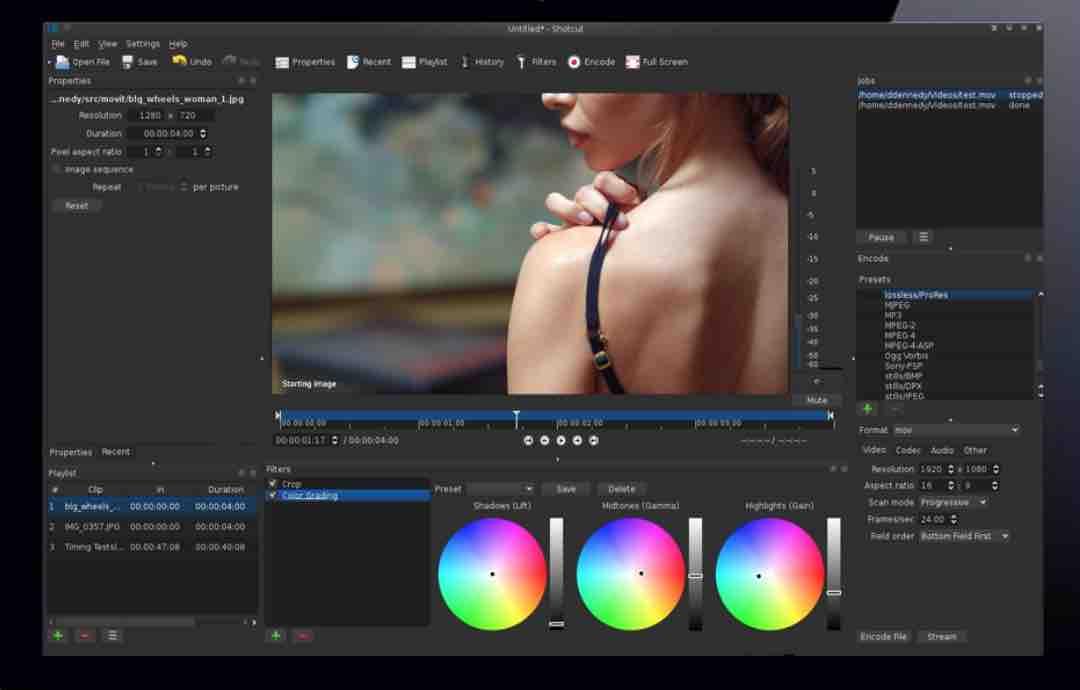Open the filter Preset dropdown
The image size is (1080, 690).
tap(500, 489)
